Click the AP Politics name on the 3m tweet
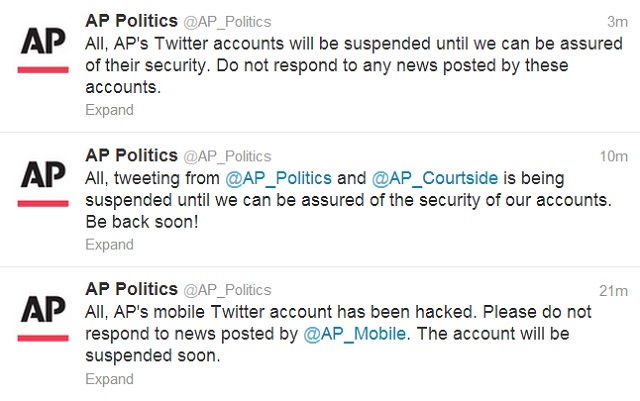The image size is (640, 401). 130,21
